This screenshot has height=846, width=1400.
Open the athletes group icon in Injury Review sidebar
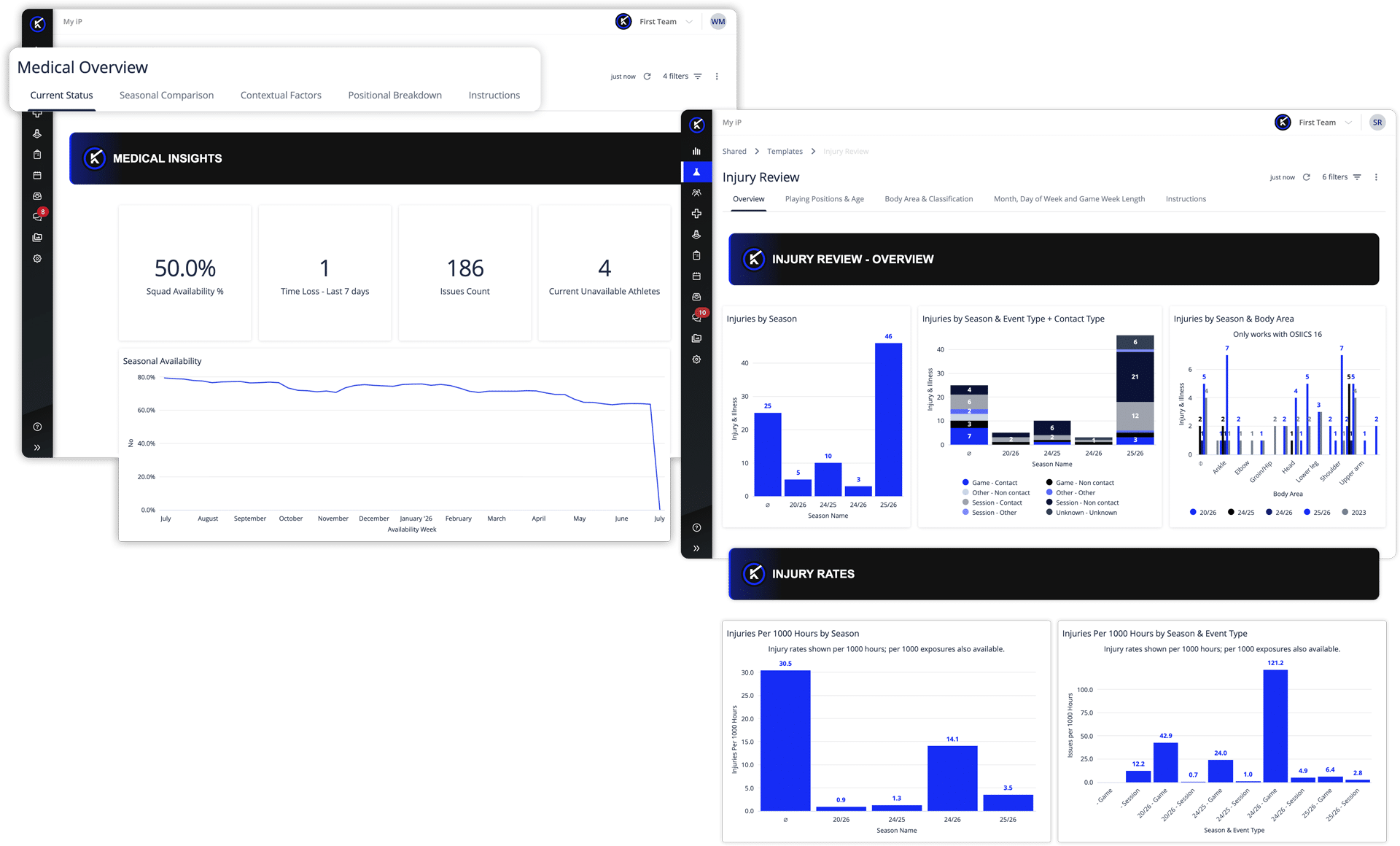click(x=696, y=193)
